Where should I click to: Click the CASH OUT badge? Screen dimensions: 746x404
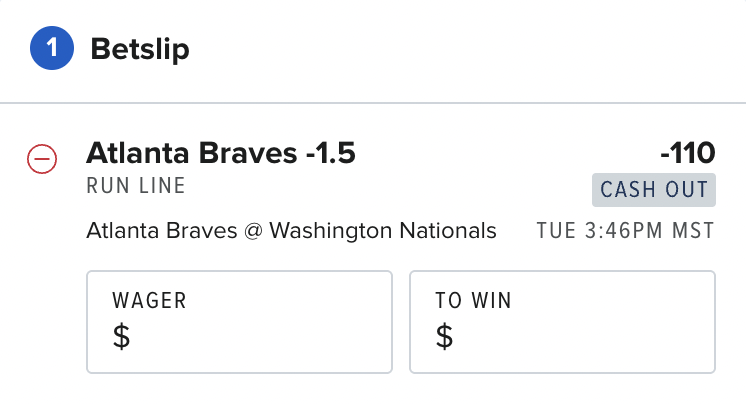point(654,190)
